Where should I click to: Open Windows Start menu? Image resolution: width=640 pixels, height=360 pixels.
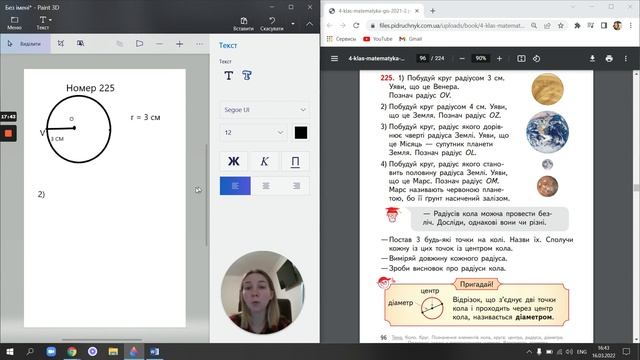10,351
